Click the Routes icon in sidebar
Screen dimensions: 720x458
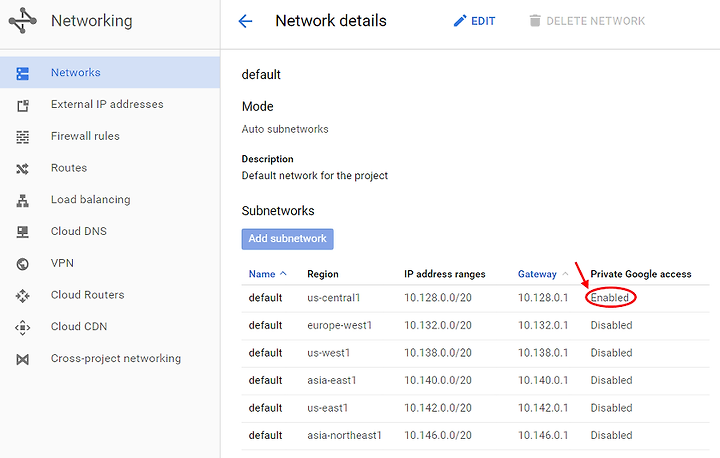click(22, 169)
